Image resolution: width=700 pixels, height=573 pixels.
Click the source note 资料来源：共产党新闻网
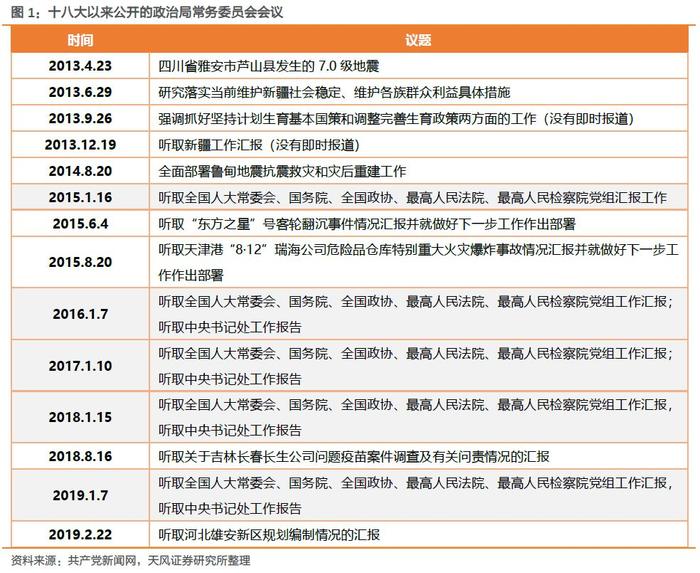[130, 561]
